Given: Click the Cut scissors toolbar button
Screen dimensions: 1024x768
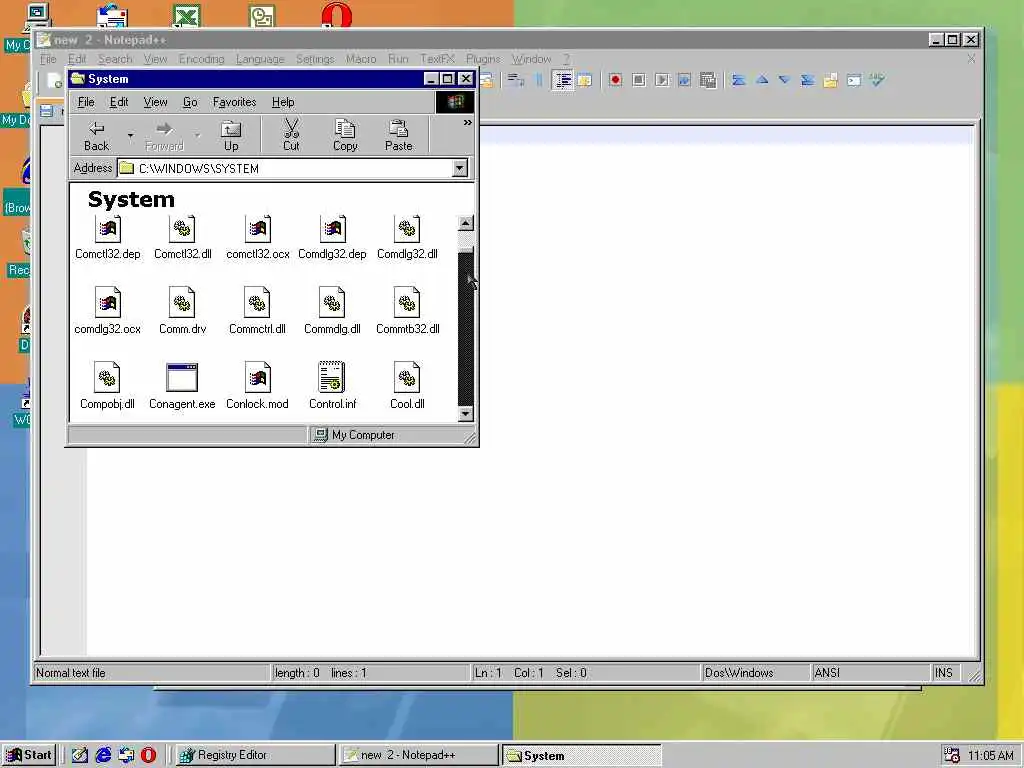Looking at the screenshot, I should 291,136.
